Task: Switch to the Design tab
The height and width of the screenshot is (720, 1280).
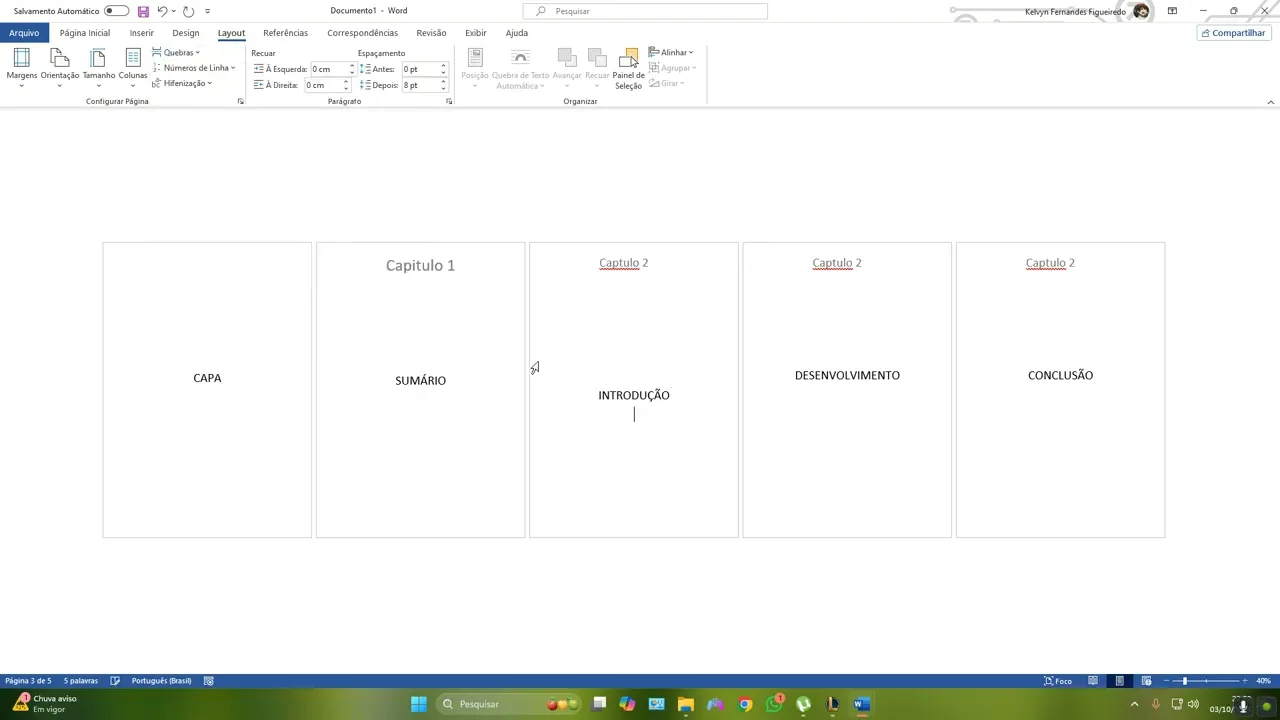Action: [x=186, y=33]
